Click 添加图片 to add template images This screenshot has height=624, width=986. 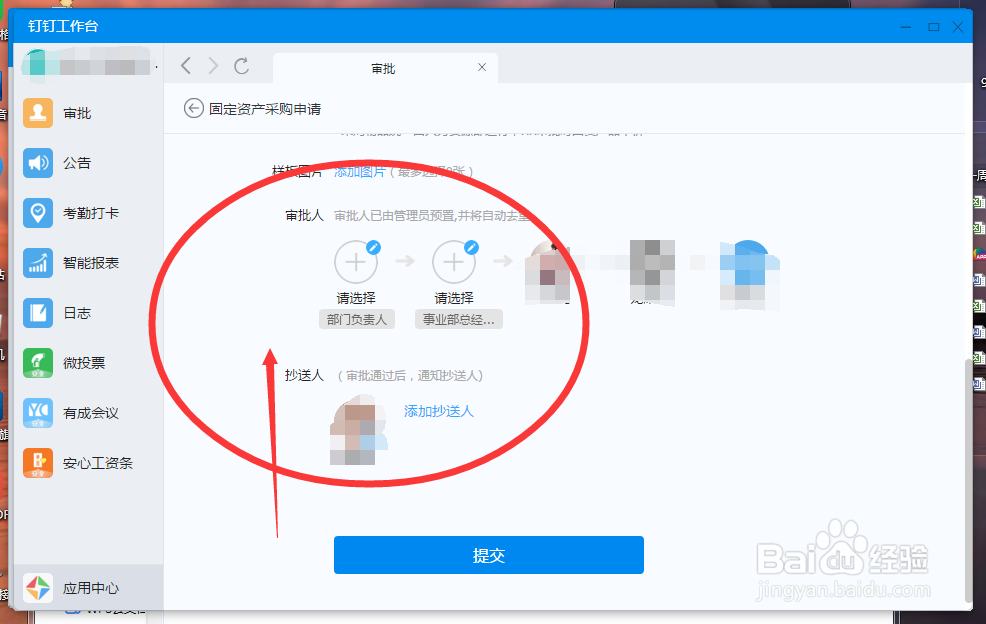[360, 171]
